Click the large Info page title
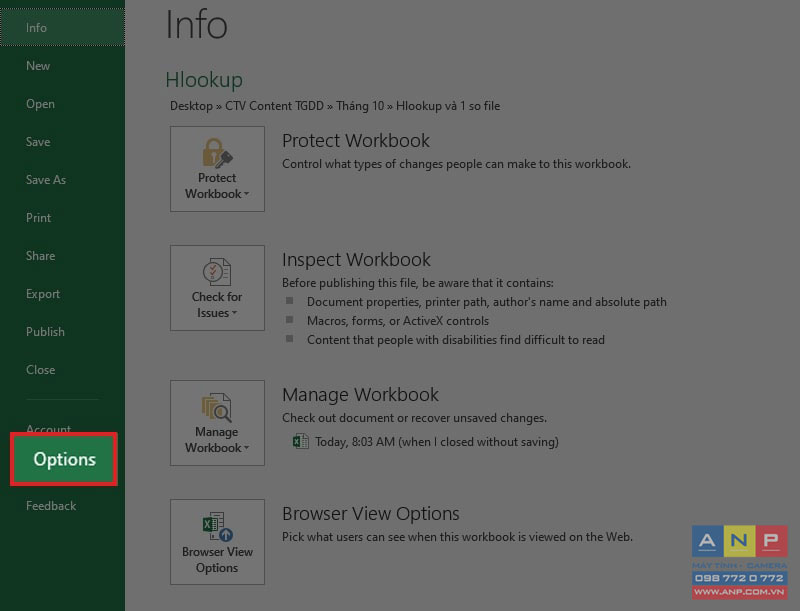 [x=196, y=24]
